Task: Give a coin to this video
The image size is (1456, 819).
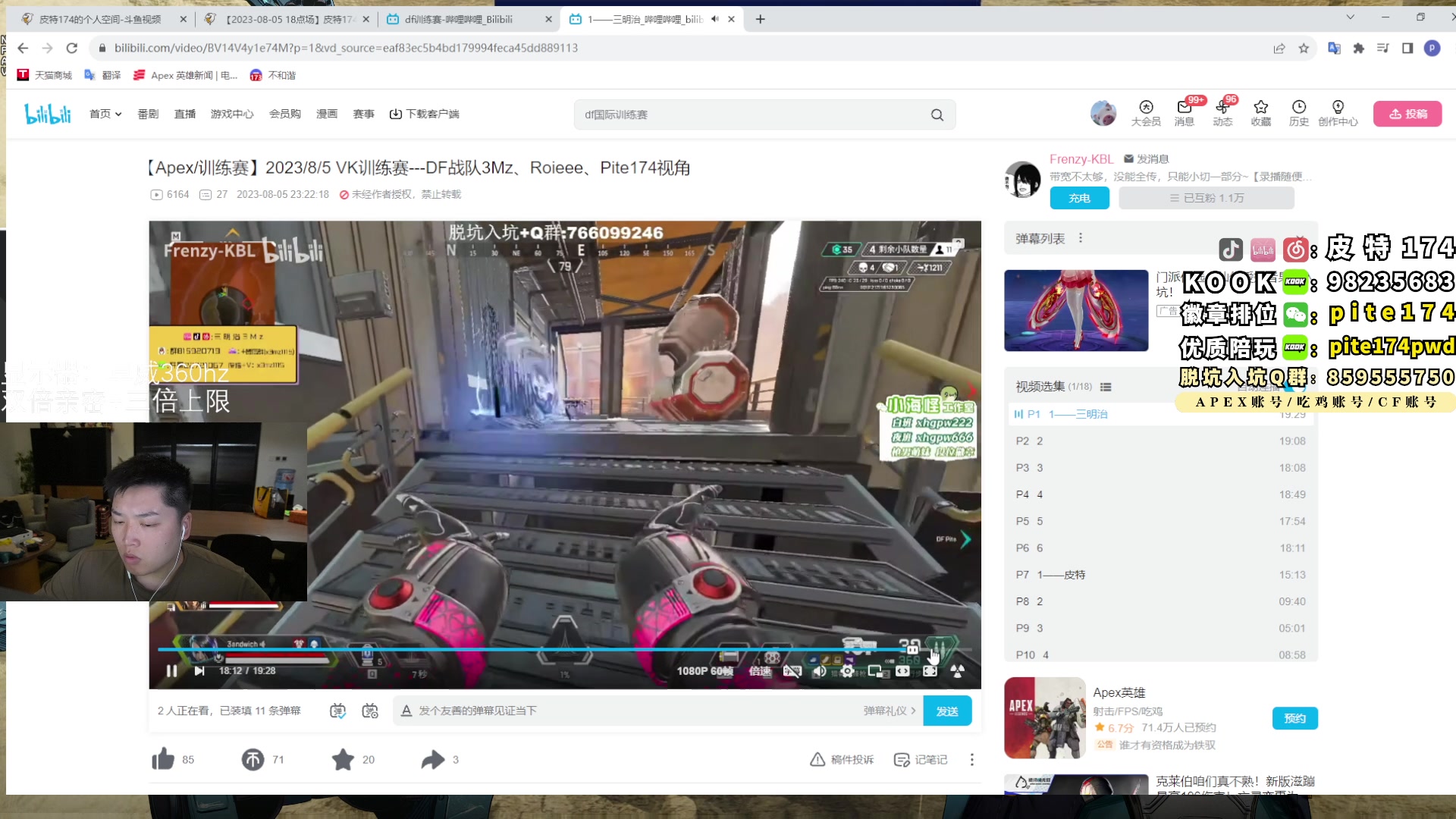Action: [x=253, y=759]
